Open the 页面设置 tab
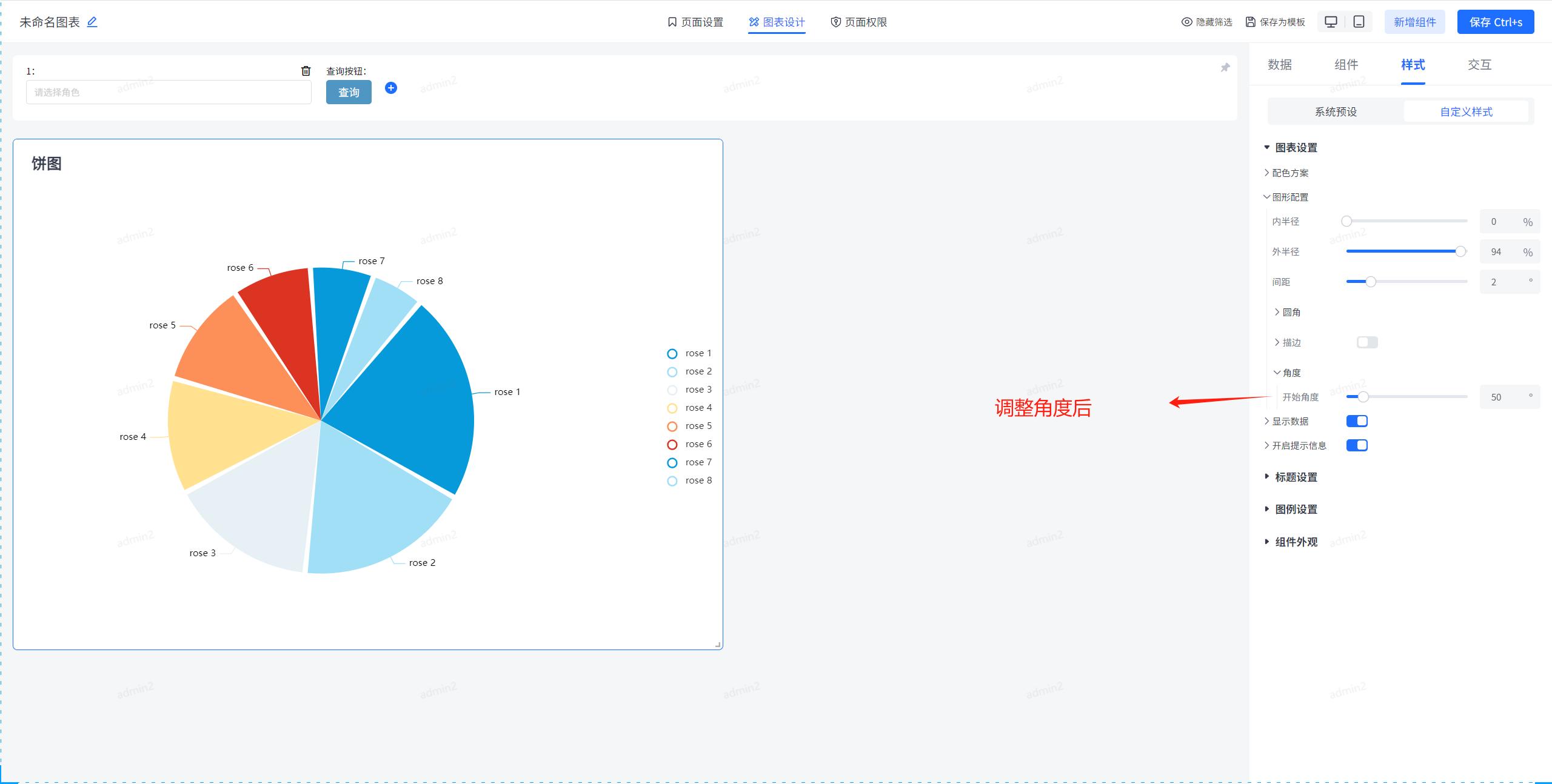Screen dimensions: 1552x784 695,22
